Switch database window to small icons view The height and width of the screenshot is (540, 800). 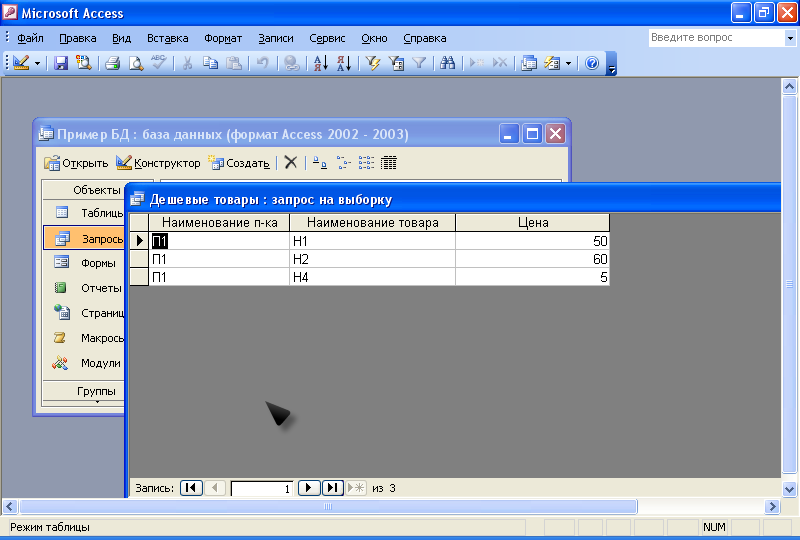pos(343,163)
